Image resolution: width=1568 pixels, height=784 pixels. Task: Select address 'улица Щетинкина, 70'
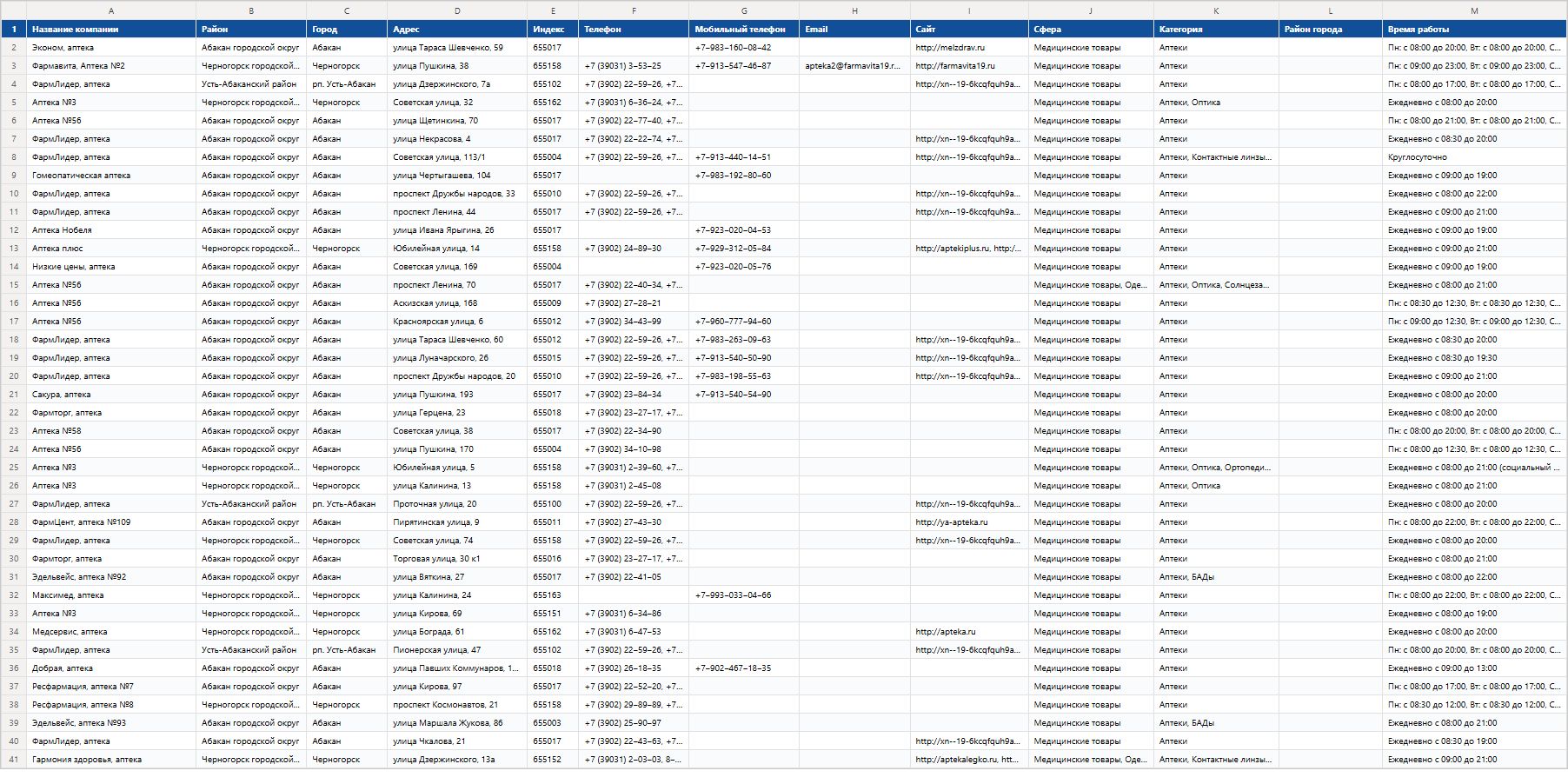(457, 121)
